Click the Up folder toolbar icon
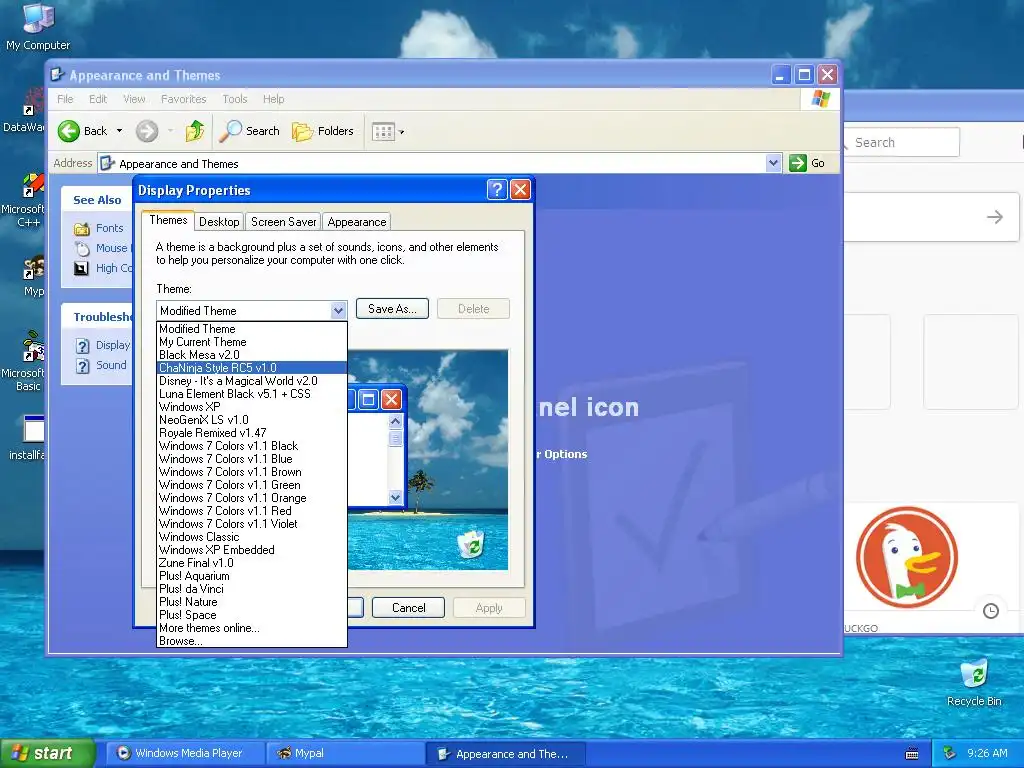Screen dimensions: 1024x768 coord(195,131)
